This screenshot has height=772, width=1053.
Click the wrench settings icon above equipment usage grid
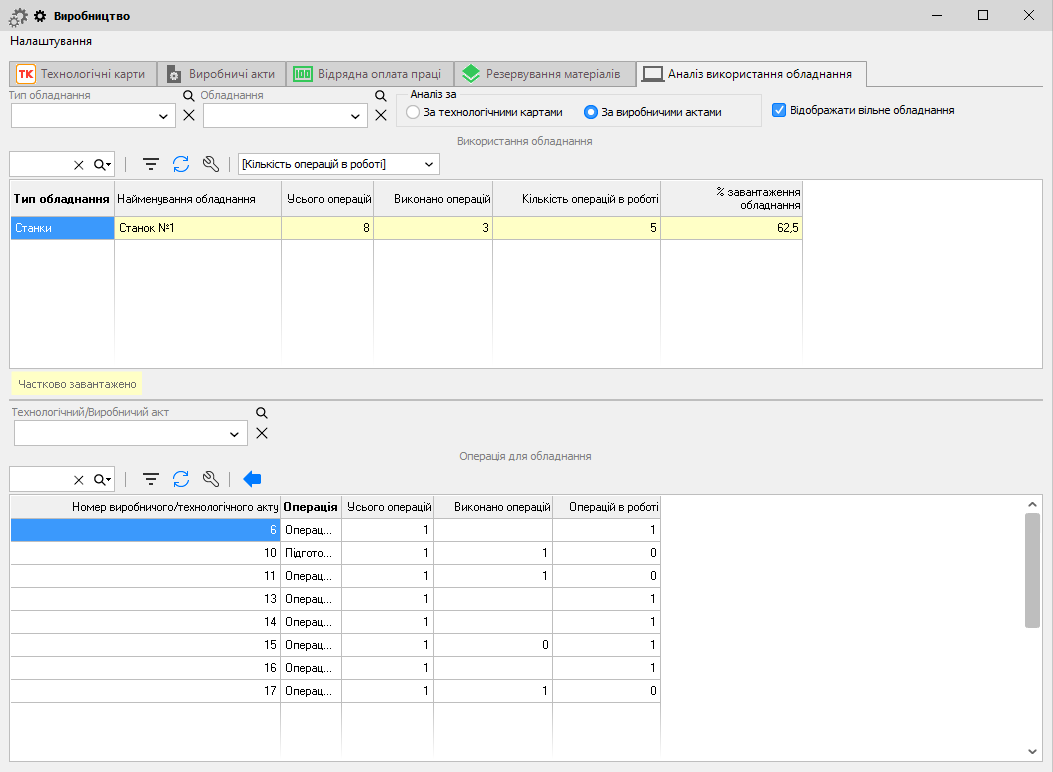click(210, 164)
